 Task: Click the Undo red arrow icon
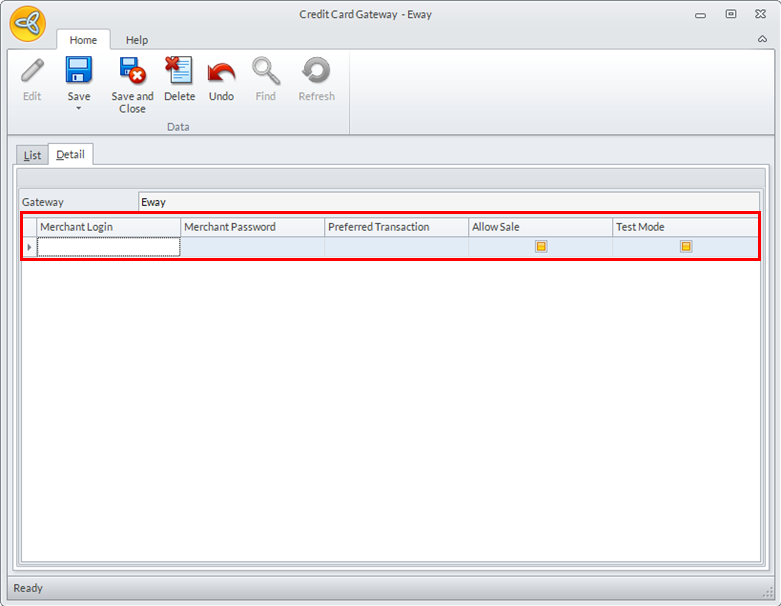point(221,72)
